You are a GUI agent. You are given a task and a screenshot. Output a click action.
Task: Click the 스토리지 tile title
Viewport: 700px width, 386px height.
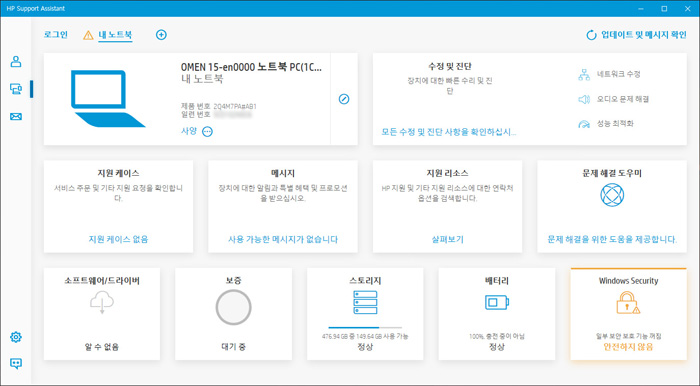365,281
